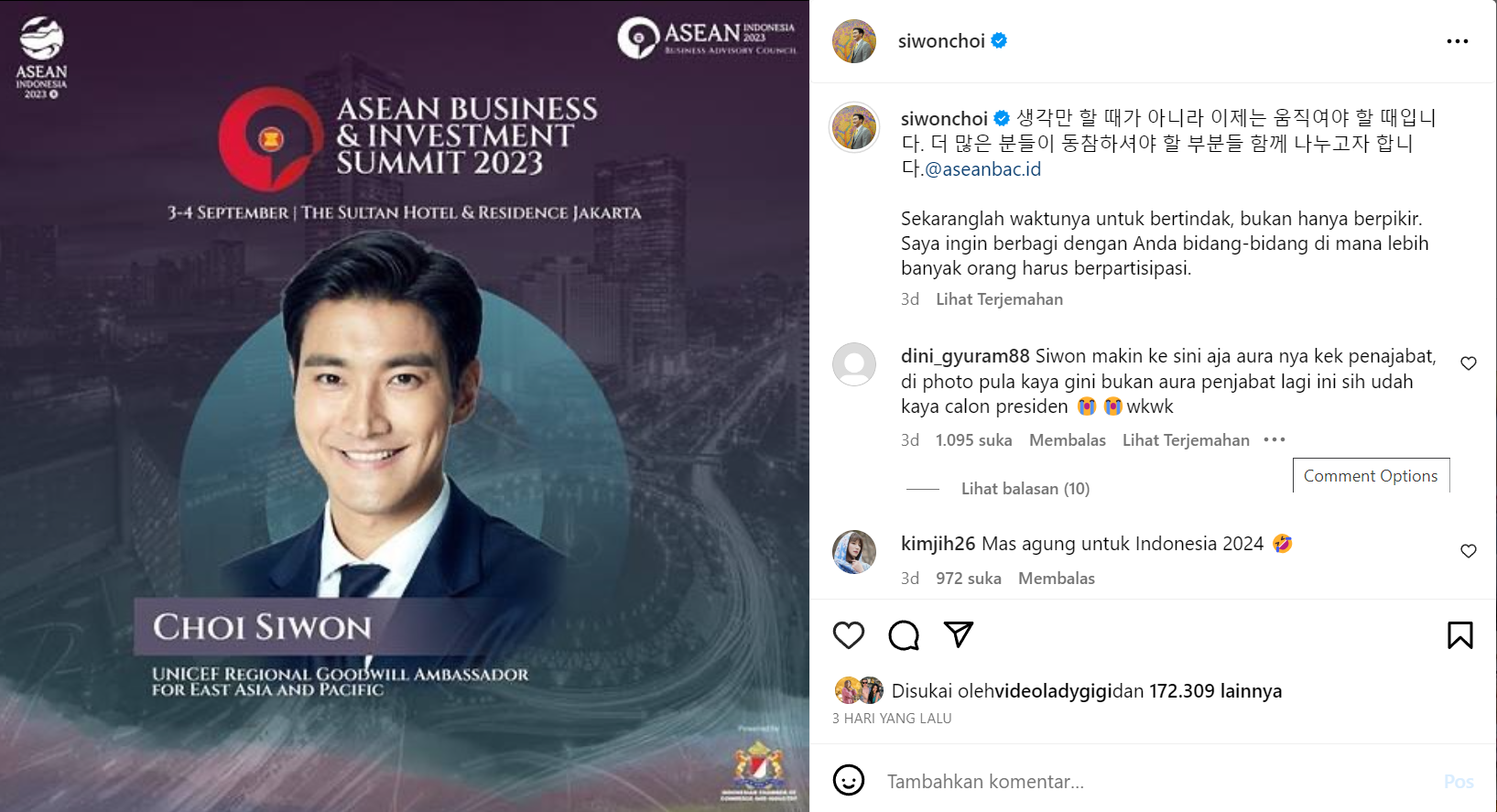This screenshot has height=812, width=1497.
Task: Like the post with the heart icon
Action: click(x=849, y=634)
